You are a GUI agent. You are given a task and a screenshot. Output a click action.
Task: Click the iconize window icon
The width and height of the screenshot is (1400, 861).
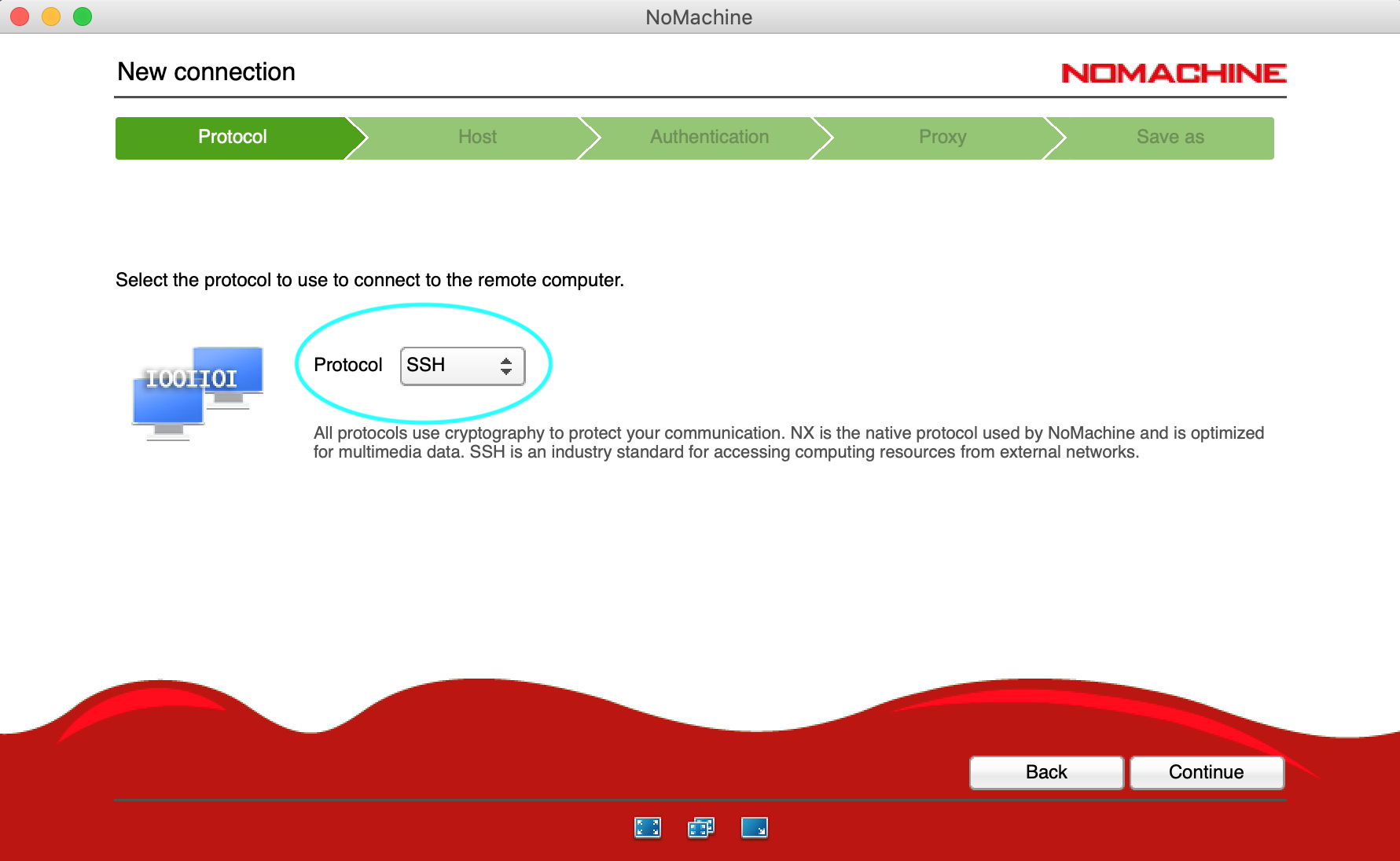coord(754,827)
